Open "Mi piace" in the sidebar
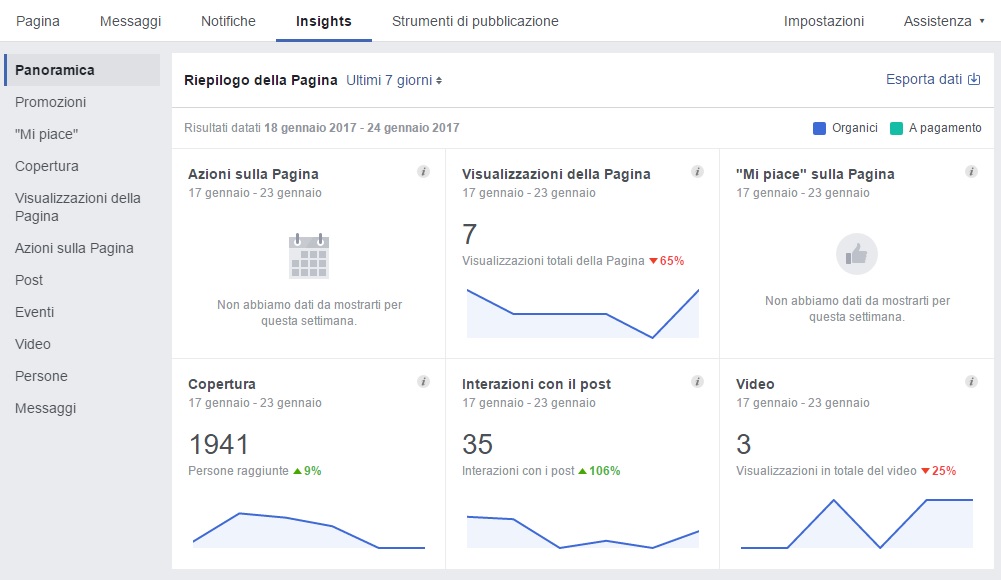Viewport: 1001px width, 580px height. [47, 134]
